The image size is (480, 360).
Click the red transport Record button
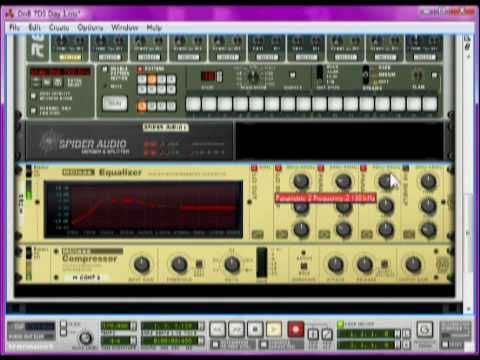[296, 330]
